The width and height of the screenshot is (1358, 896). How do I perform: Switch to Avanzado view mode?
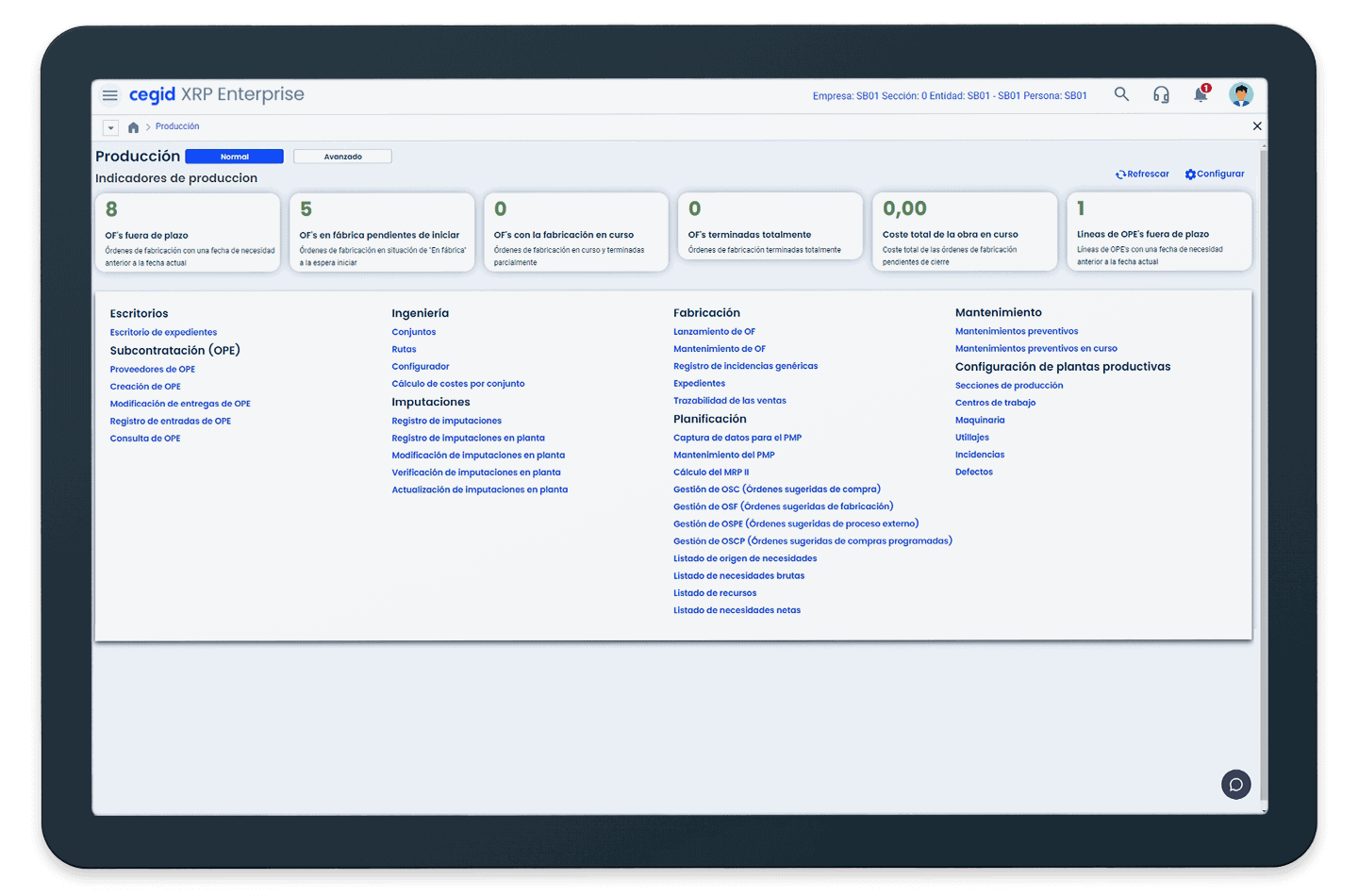(342, 157)
